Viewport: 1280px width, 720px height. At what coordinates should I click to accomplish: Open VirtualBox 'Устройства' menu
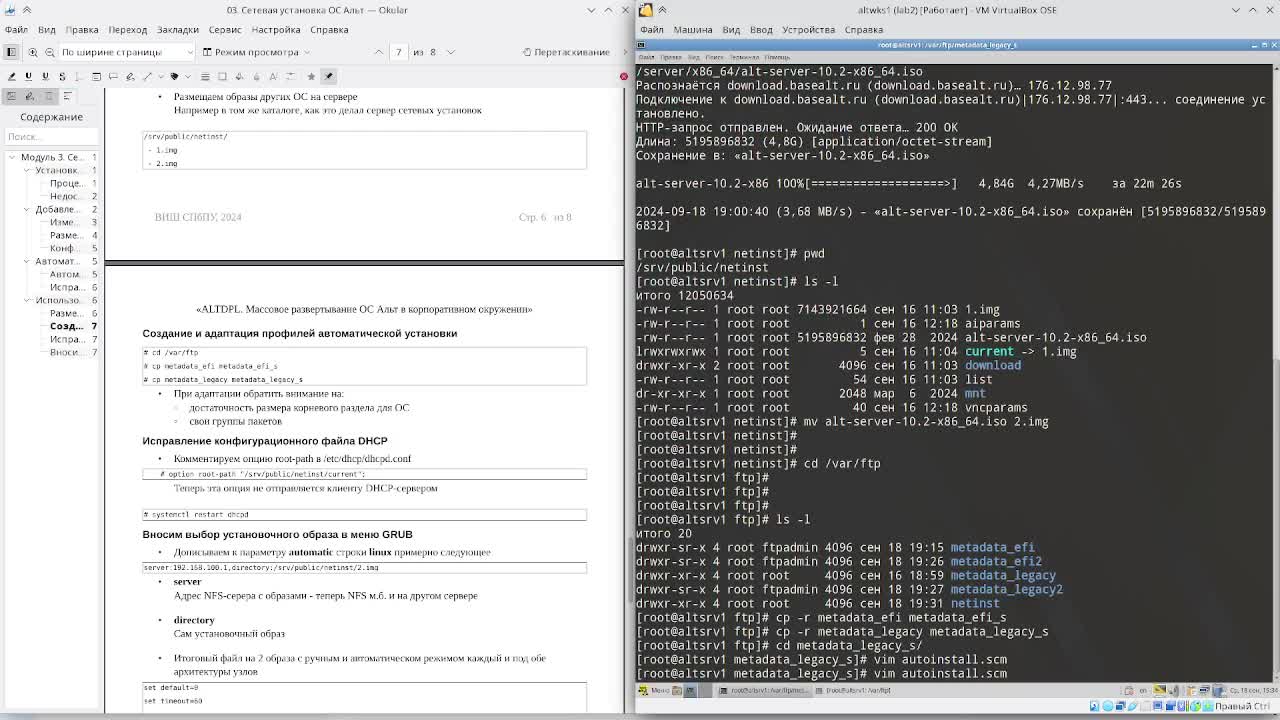tap(808, 29)
